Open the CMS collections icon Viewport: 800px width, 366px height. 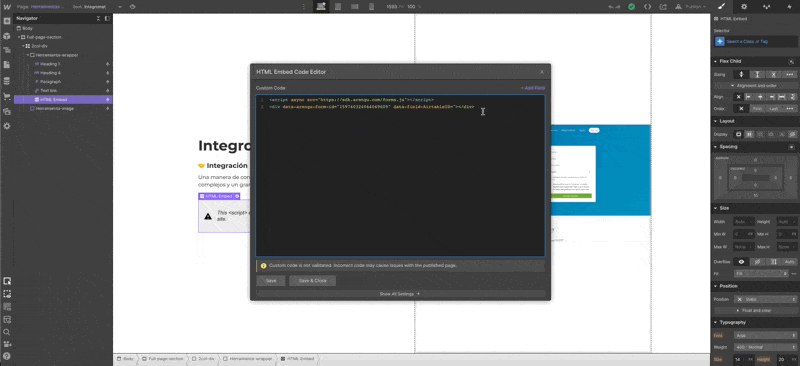7,81
